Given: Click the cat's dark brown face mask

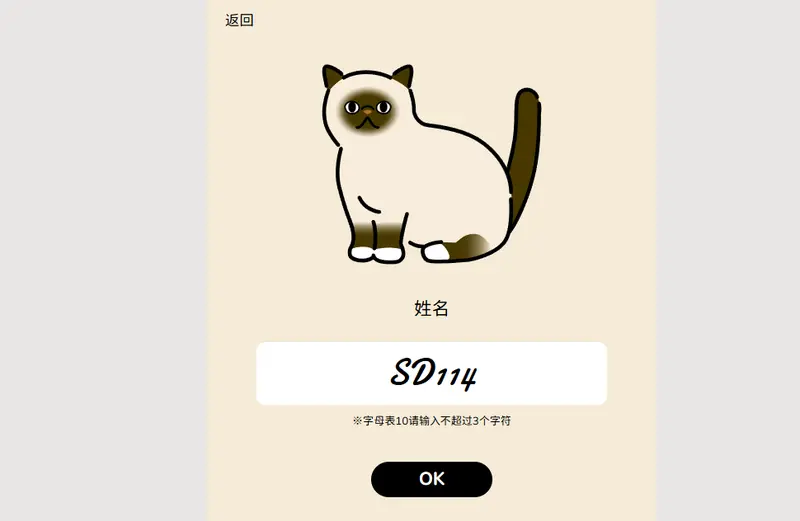Looking at the screenshot, I should (x=368, y=112).
